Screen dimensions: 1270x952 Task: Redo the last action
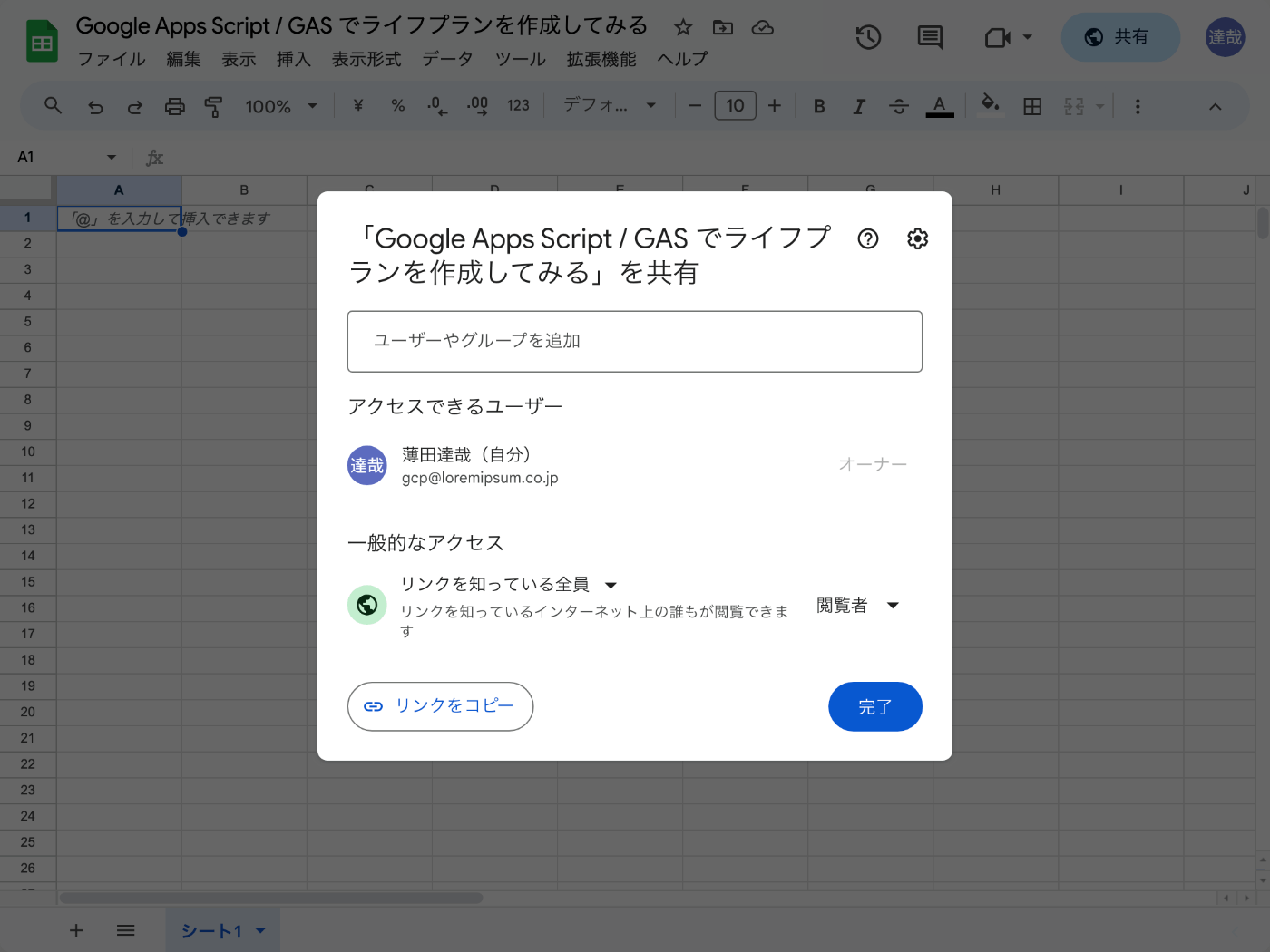[x=134, y=107]
